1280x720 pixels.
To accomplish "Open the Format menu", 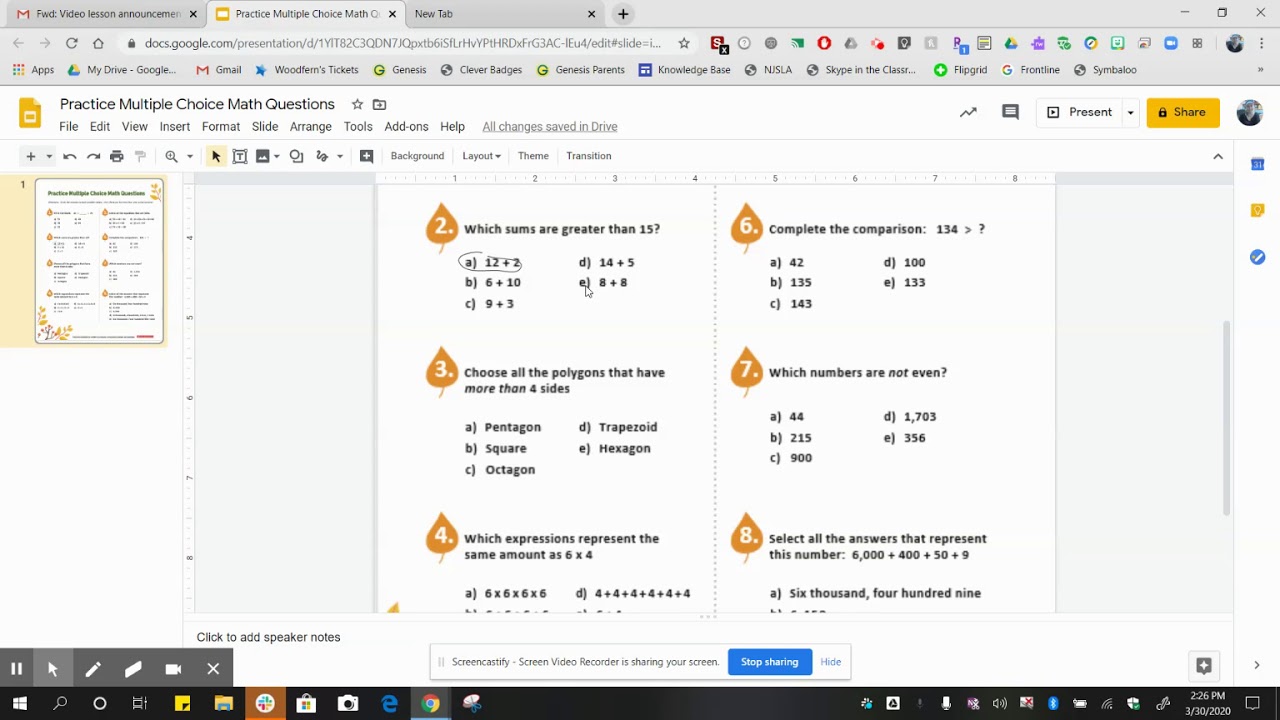I will click(221, 127).
